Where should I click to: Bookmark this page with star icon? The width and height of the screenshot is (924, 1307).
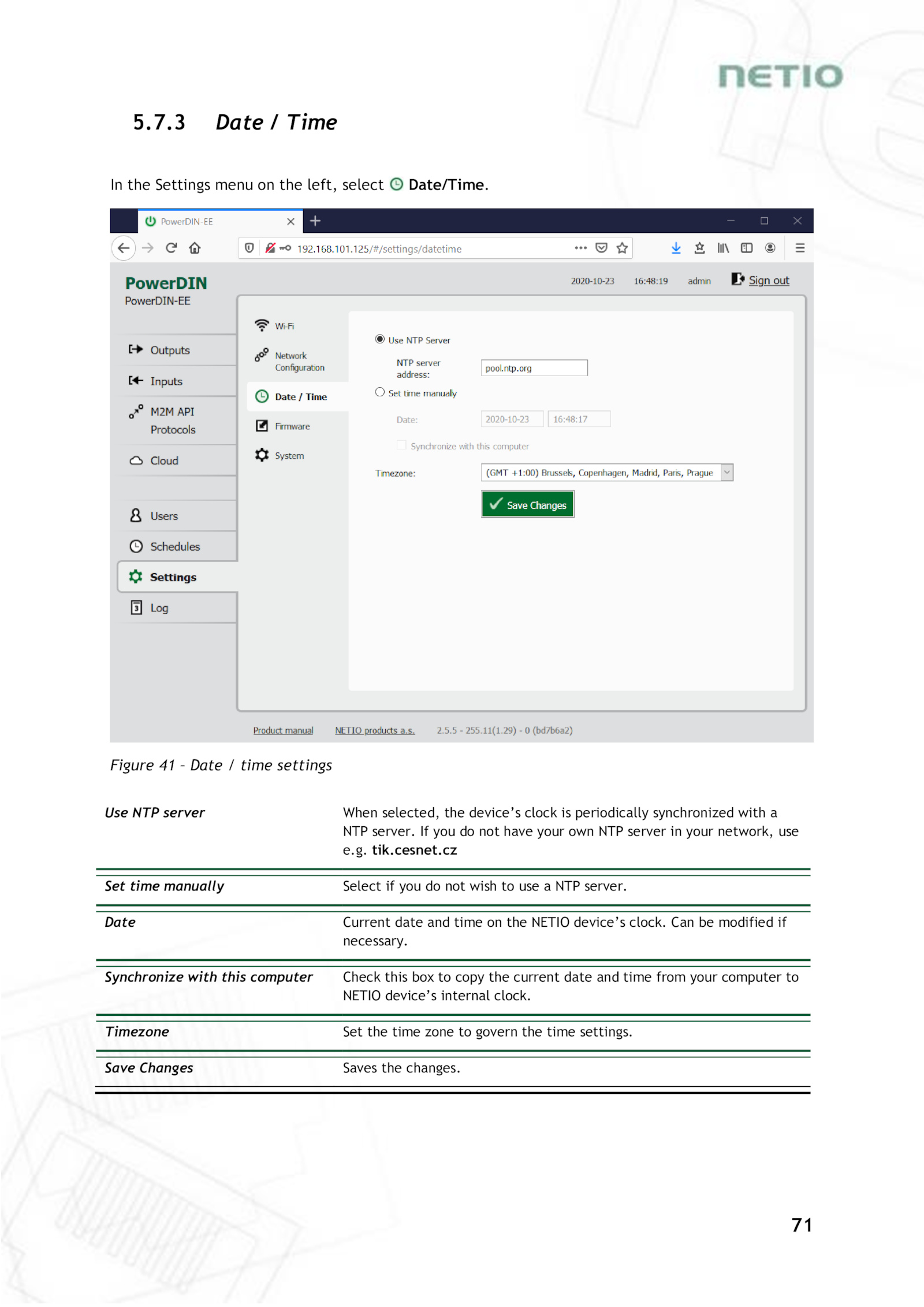(622, 248)
